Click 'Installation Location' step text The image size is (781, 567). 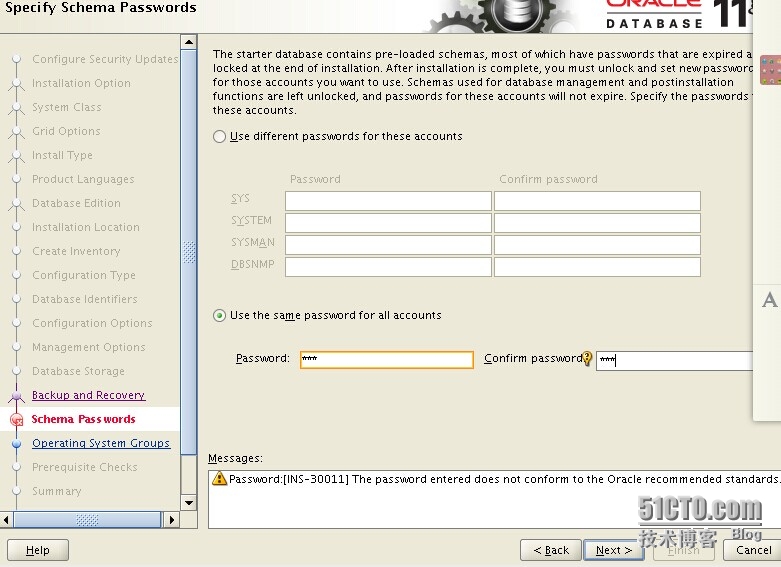pos(86,227)
